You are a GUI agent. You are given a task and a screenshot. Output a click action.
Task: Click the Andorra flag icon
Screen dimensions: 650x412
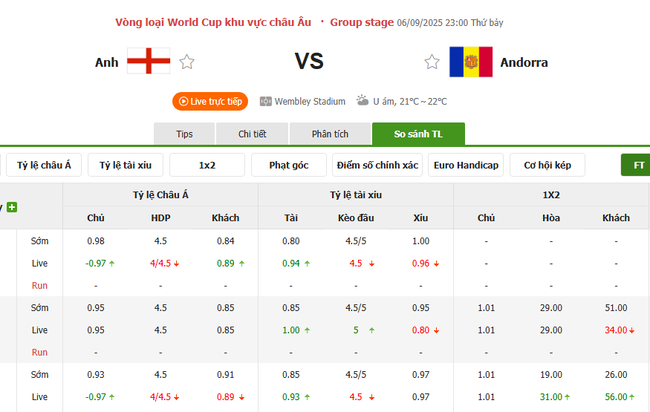pyautogui.click(x=470, y=62)
